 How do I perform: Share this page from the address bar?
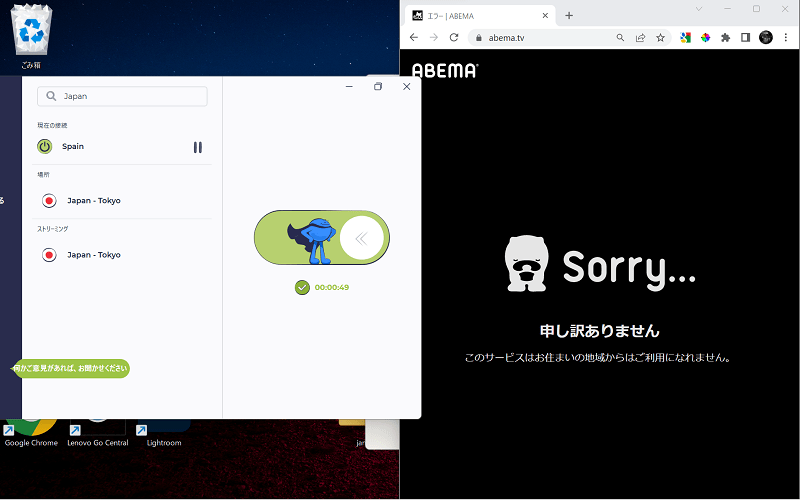point(640,37)
